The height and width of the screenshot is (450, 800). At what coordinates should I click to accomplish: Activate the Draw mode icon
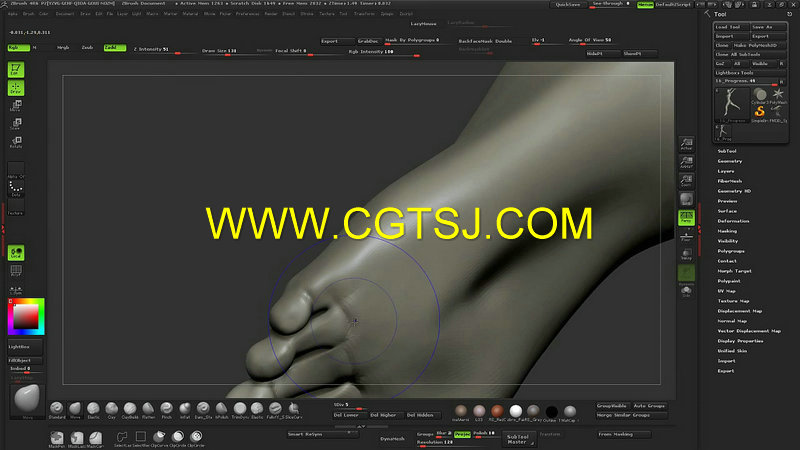click(16, 88)
